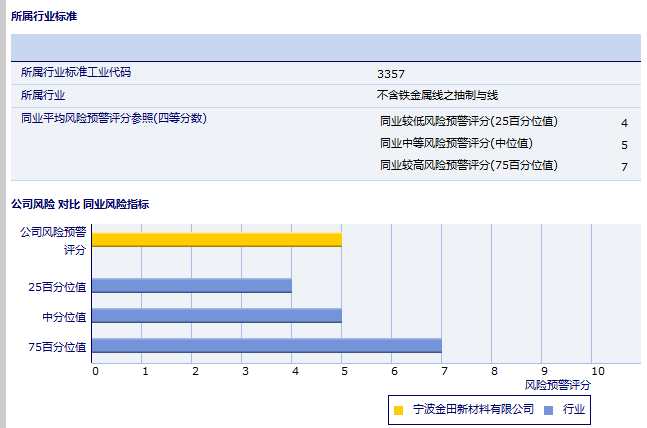The width and height of the screenshot is (647, 428).
Task: Click the yellow 公司风险预警评分 bar
Action: [216, 240]
